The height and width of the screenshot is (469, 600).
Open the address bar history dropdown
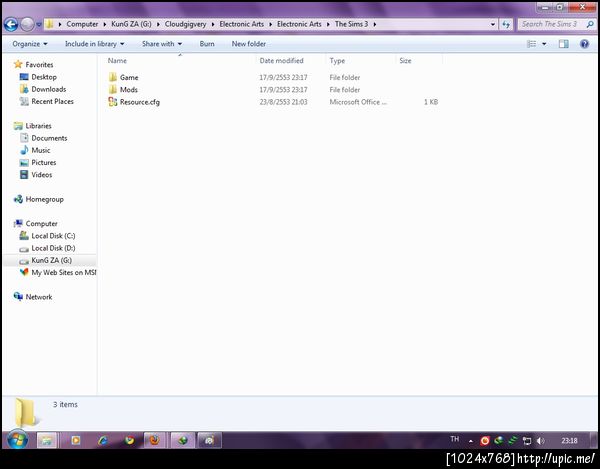(492, 24)
